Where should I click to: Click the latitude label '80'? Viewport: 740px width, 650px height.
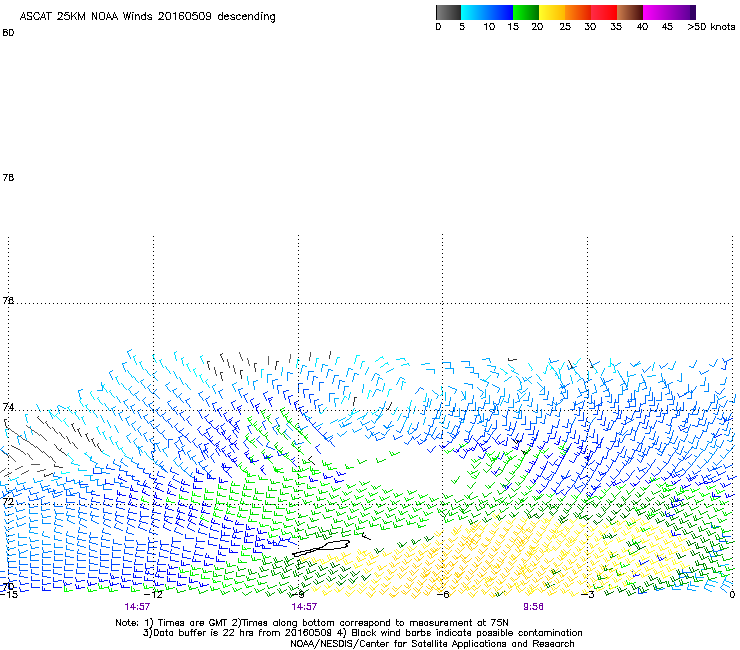(8, 33)
